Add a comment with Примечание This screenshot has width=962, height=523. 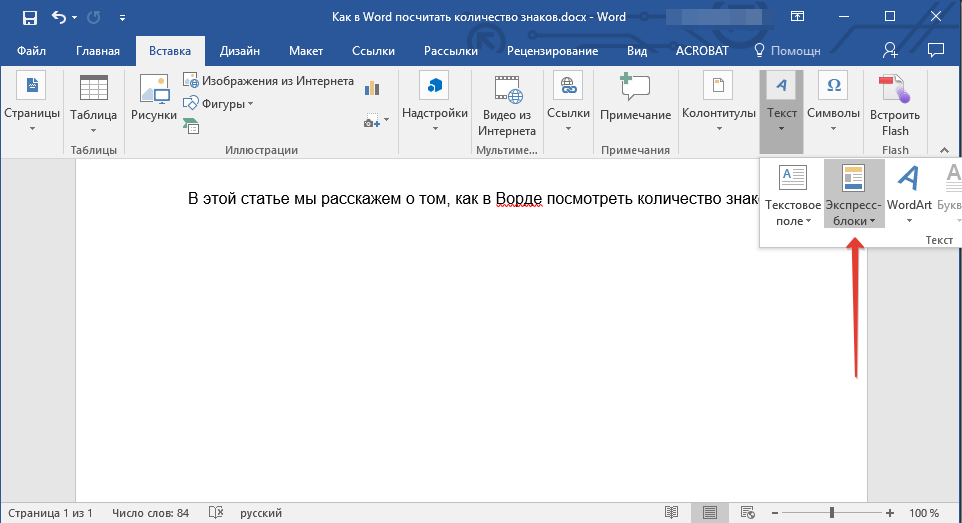[635, 100]
